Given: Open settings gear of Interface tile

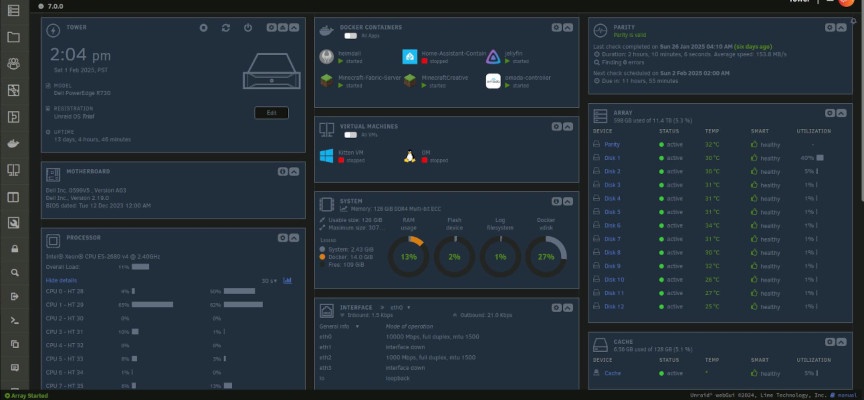Looking at the screenshot, I should coord(557,307).
